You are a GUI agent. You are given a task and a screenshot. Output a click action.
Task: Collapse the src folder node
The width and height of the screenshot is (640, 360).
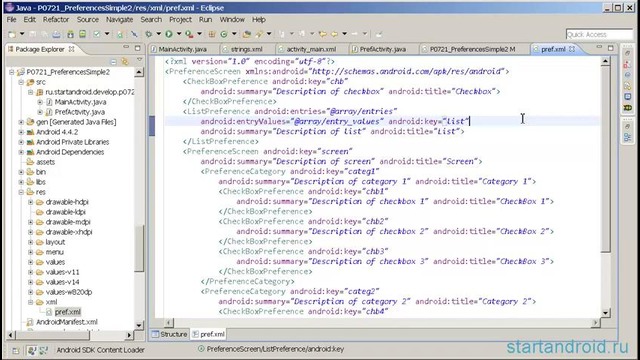point(21,82)
